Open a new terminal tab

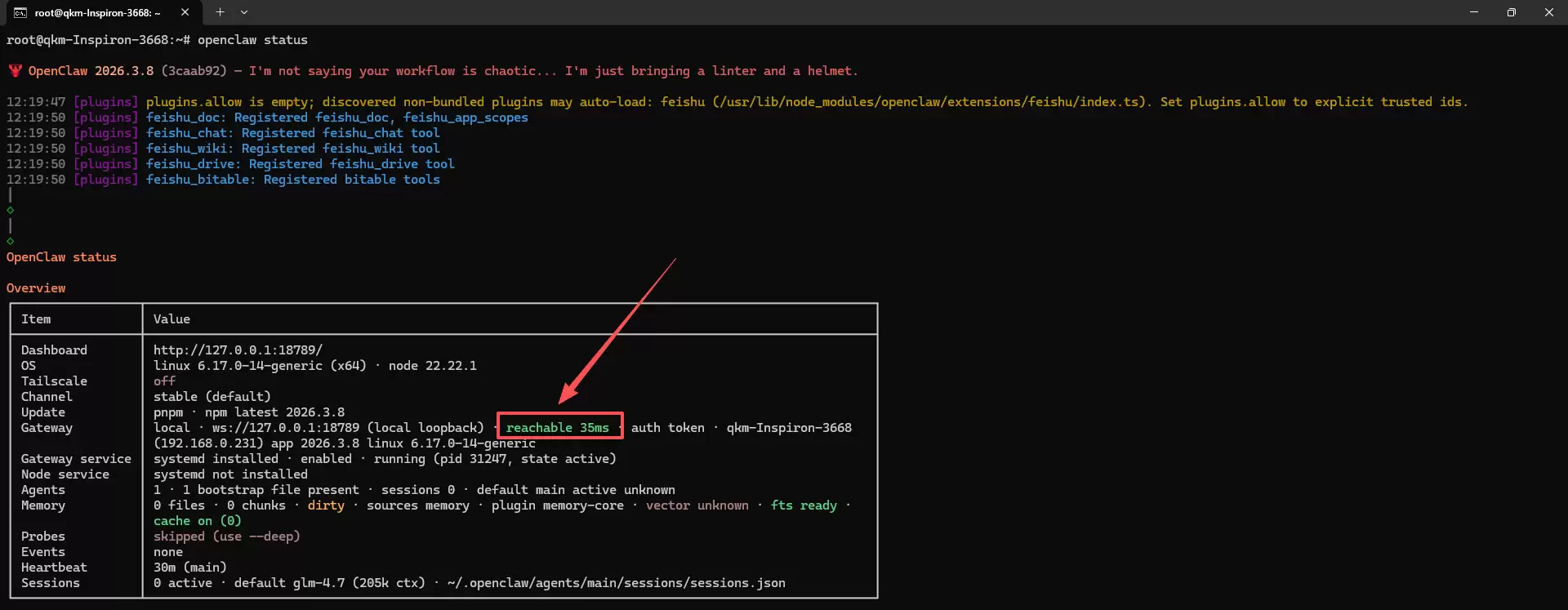click(220, 12)
